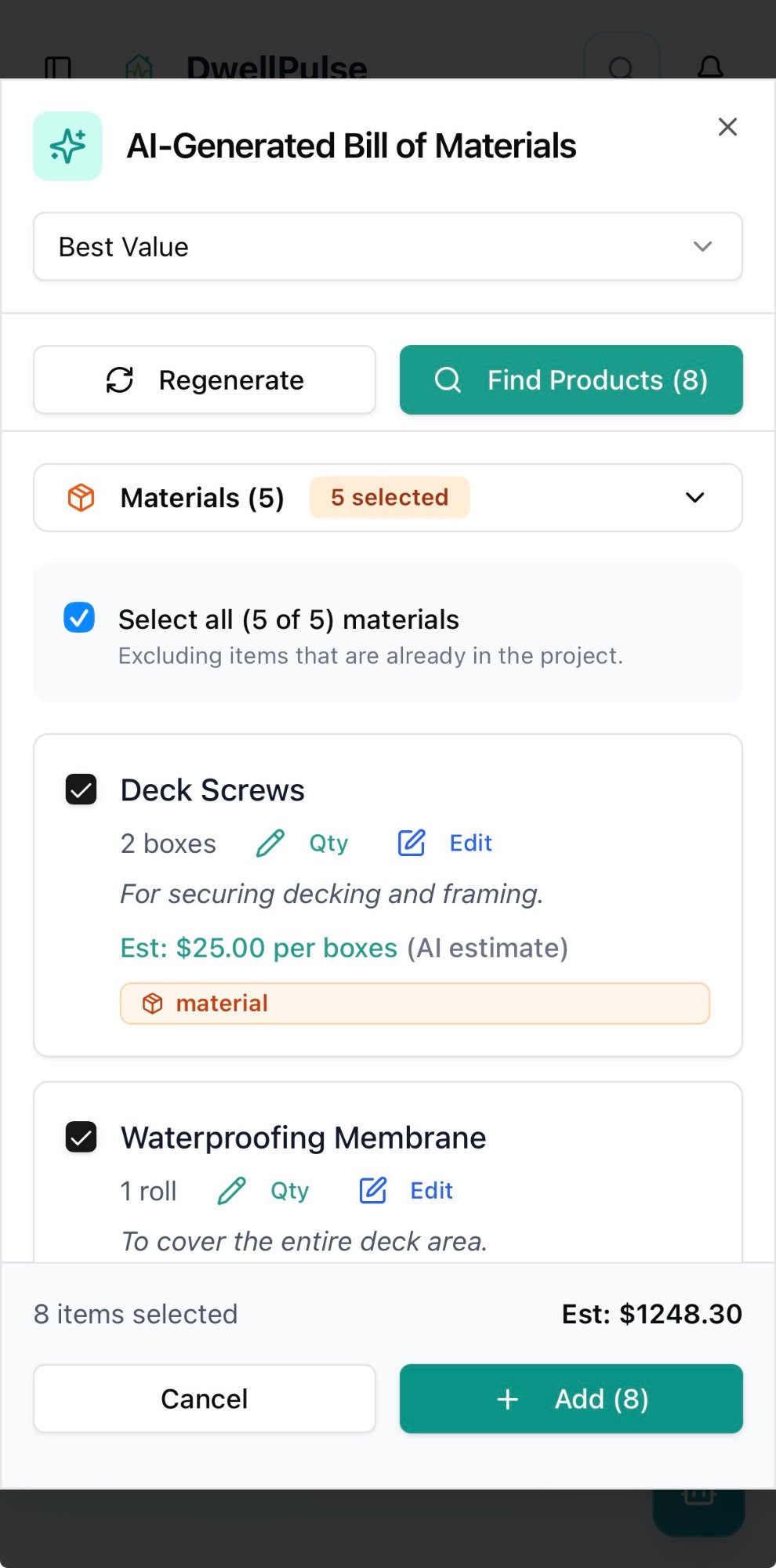The image size is (776, 1568).
Task: Click the Edit icon for Waterproofing Membrane
Action: pos(372,1190)
